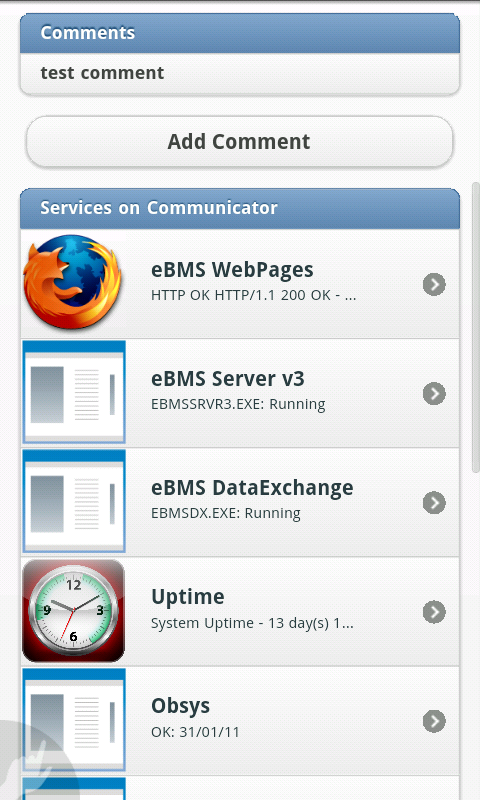The width and height of the screenshot is (480, 800).
Task: Open eBMS DataExchange details arrow
Action: [x=434, y=503]
